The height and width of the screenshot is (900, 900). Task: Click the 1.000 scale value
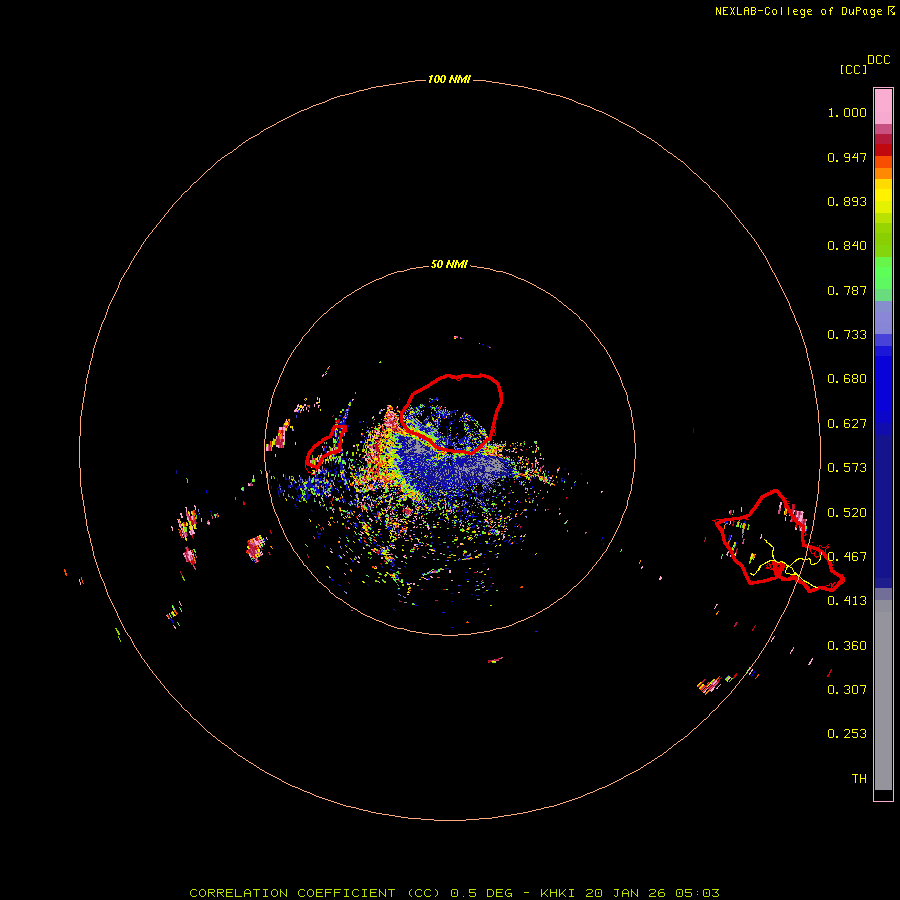(847, 112)
